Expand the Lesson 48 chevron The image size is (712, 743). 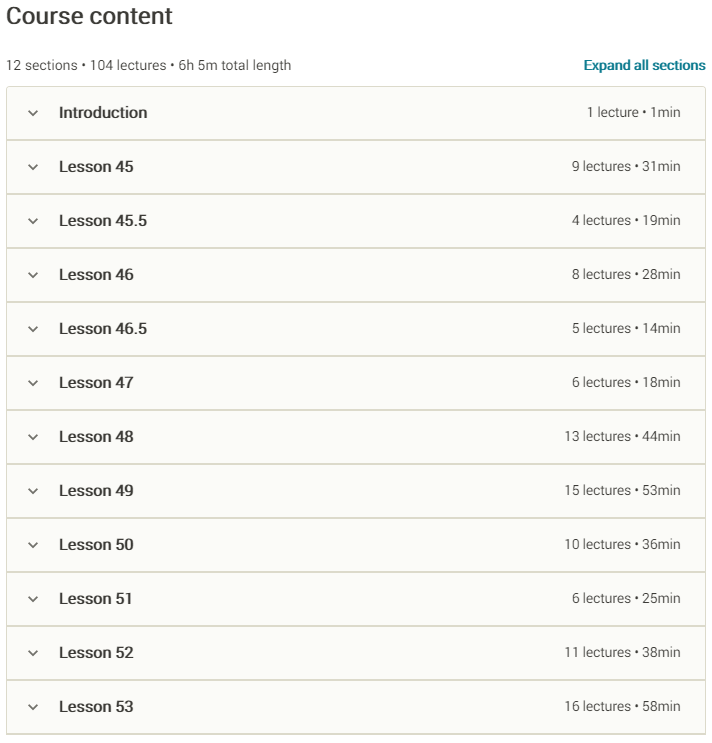pyautogui.click(x=33, y=437)
